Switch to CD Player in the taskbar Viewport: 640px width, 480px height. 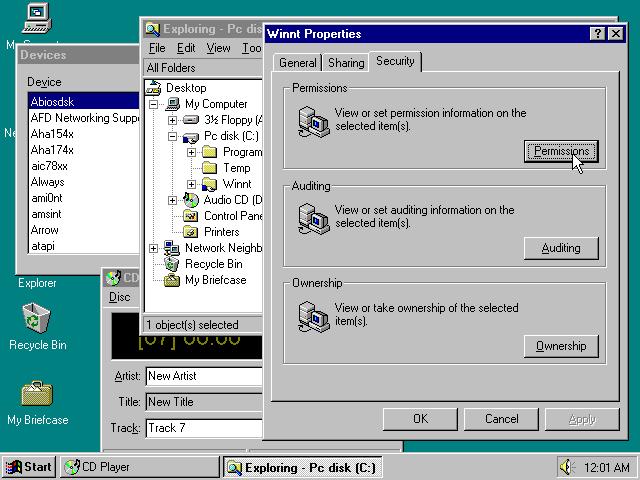coord(140,467)
